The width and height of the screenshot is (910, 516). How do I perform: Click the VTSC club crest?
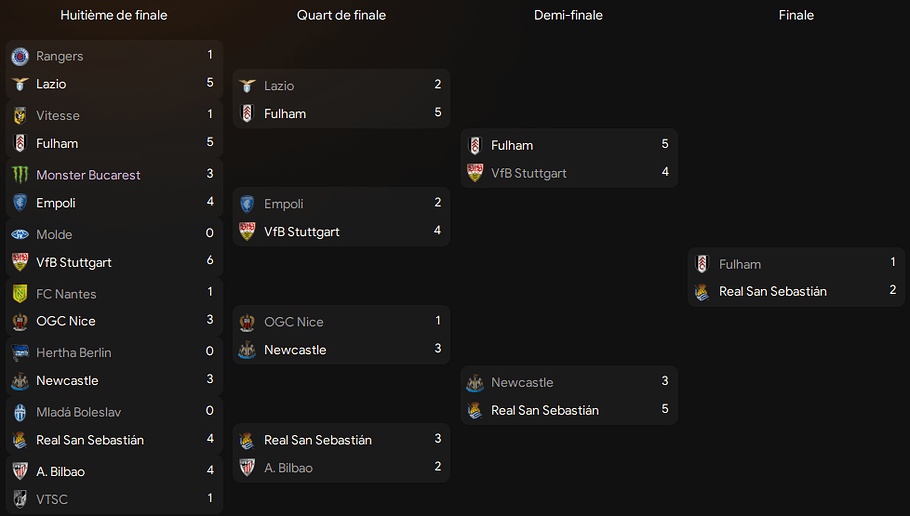(x=20, y=499)
